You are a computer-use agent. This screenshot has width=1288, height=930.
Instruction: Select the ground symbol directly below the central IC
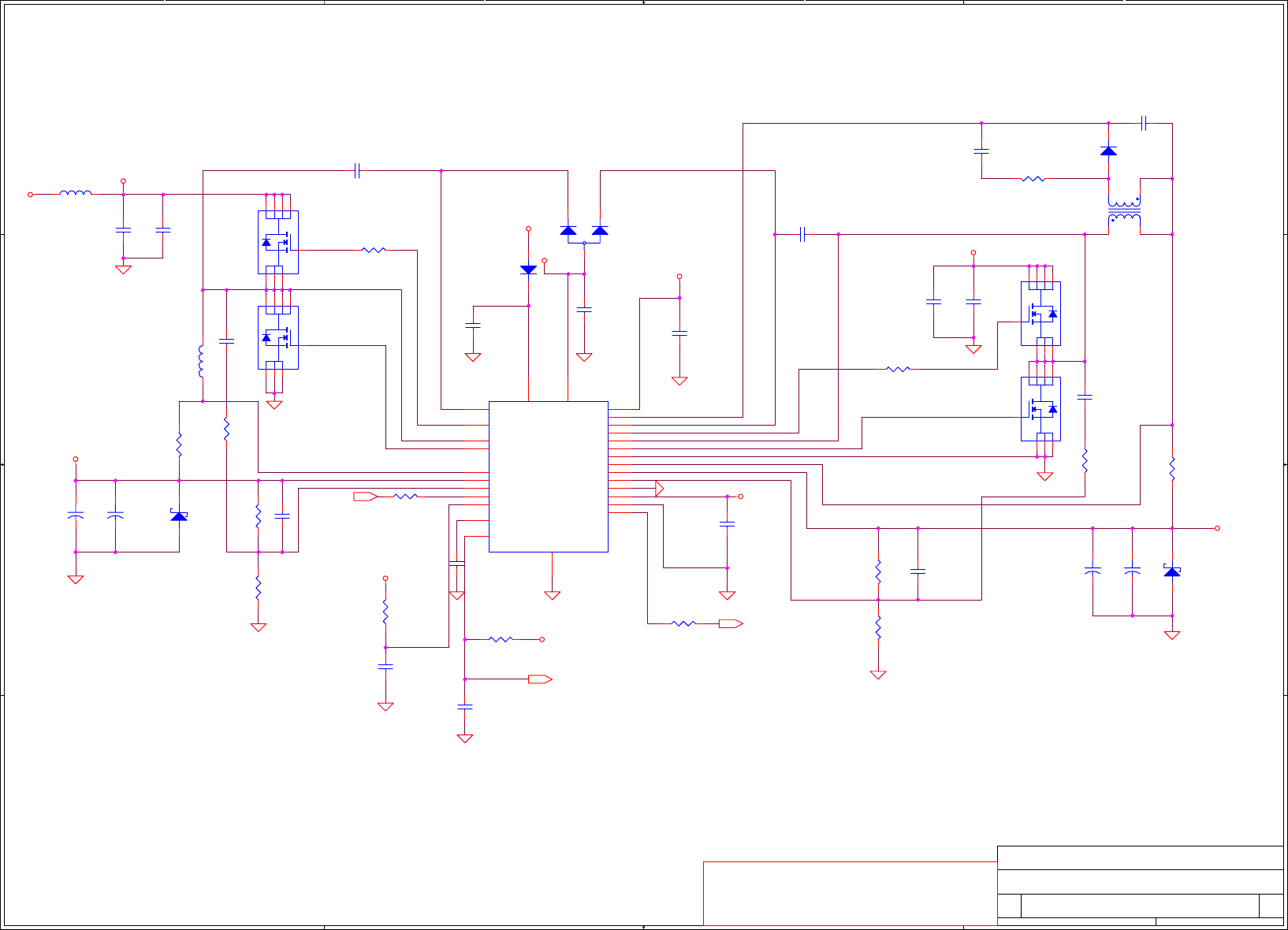(x=552, y=595)
